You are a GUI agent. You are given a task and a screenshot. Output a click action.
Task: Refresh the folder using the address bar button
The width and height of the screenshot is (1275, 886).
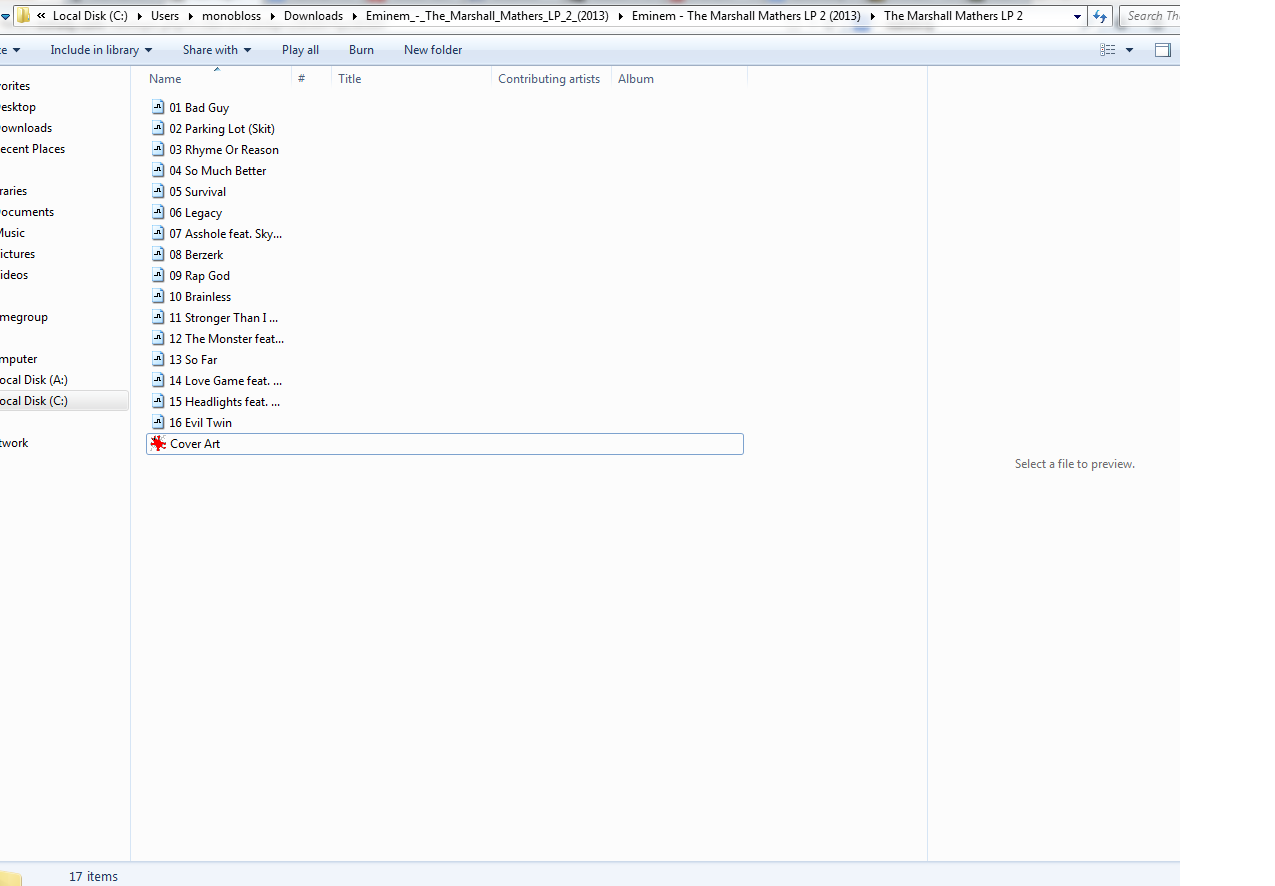[1100, 16]
